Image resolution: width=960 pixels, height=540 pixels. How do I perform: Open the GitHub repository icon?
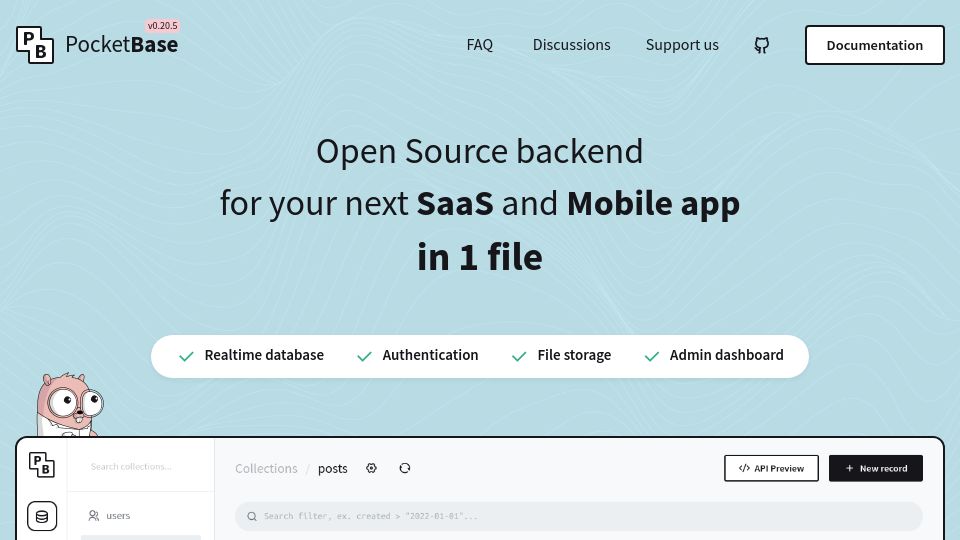(761, 45)
